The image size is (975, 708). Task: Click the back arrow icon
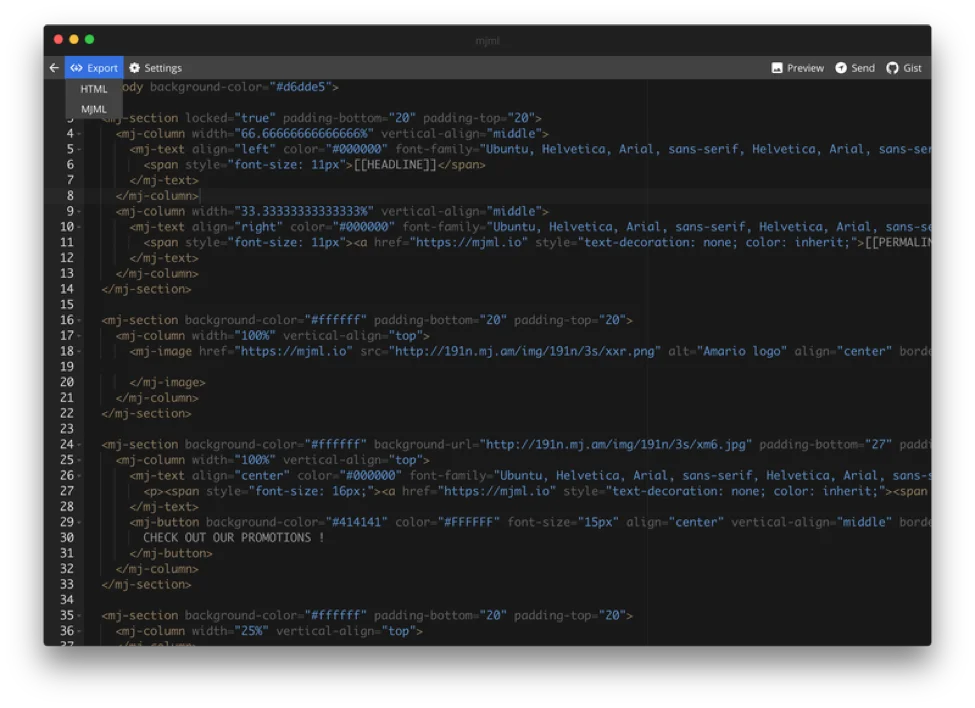(54, 68)
